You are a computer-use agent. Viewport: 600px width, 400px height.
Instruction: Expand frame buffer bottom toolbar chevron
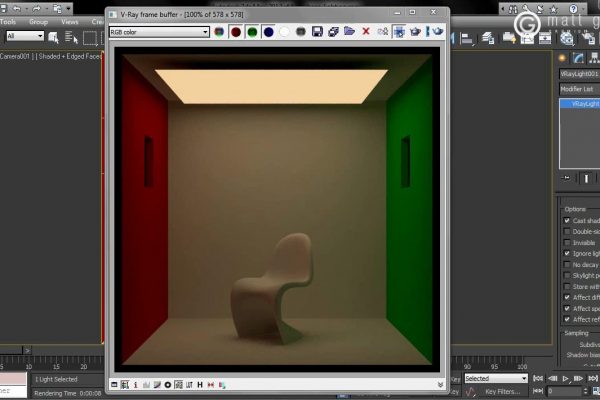[x=440, y=385]
